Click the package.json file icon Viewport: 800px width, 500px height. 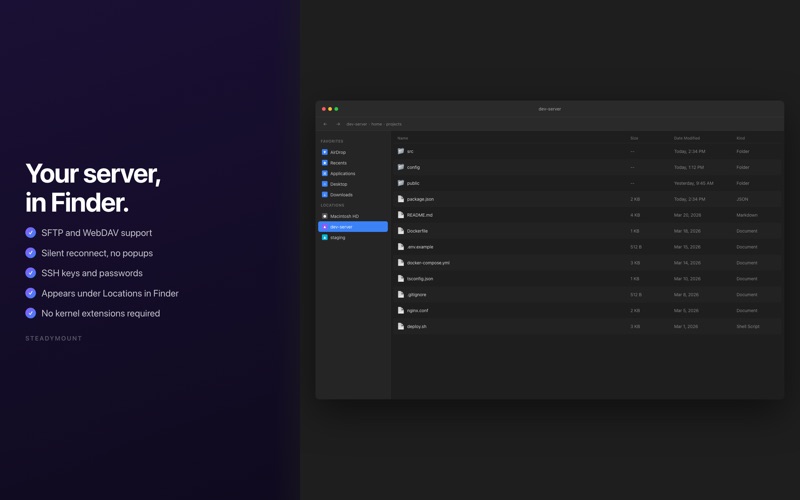(401, 199)
